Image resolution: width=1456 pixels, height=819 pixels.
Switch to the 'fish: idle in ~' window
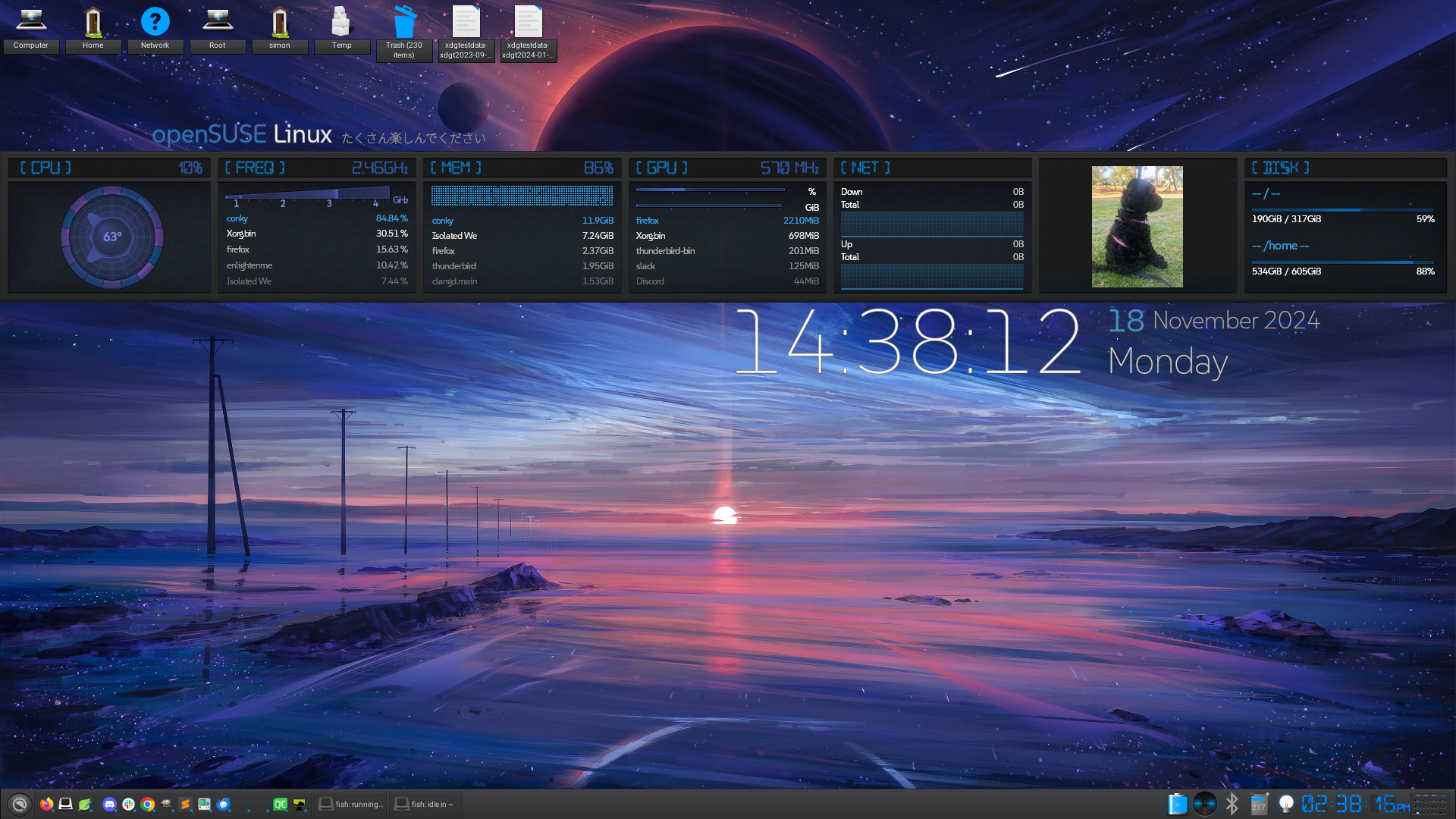(425, 804)
